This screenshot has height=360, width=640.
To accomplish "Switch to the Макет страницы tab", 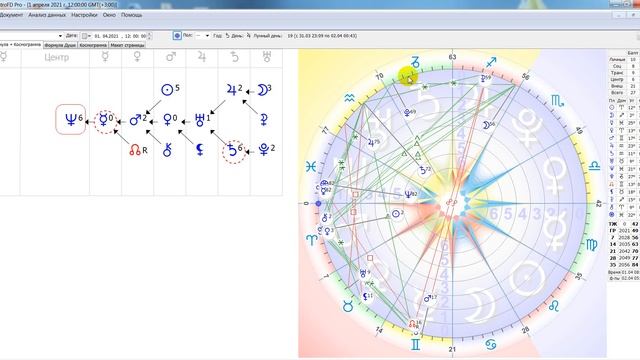I will pyautogui.click(x=127, y=45).
